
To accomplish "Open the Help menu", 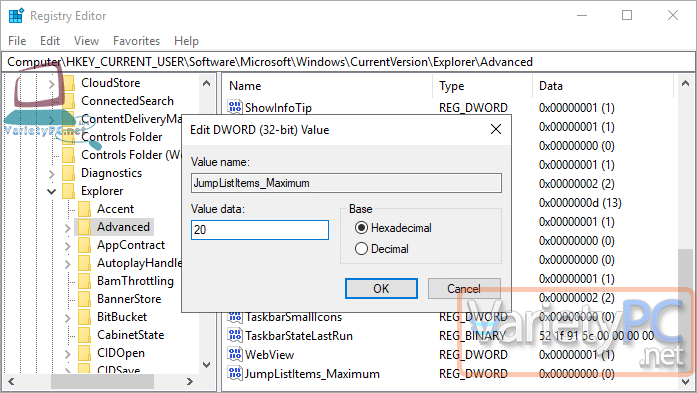I will [186, 41].
